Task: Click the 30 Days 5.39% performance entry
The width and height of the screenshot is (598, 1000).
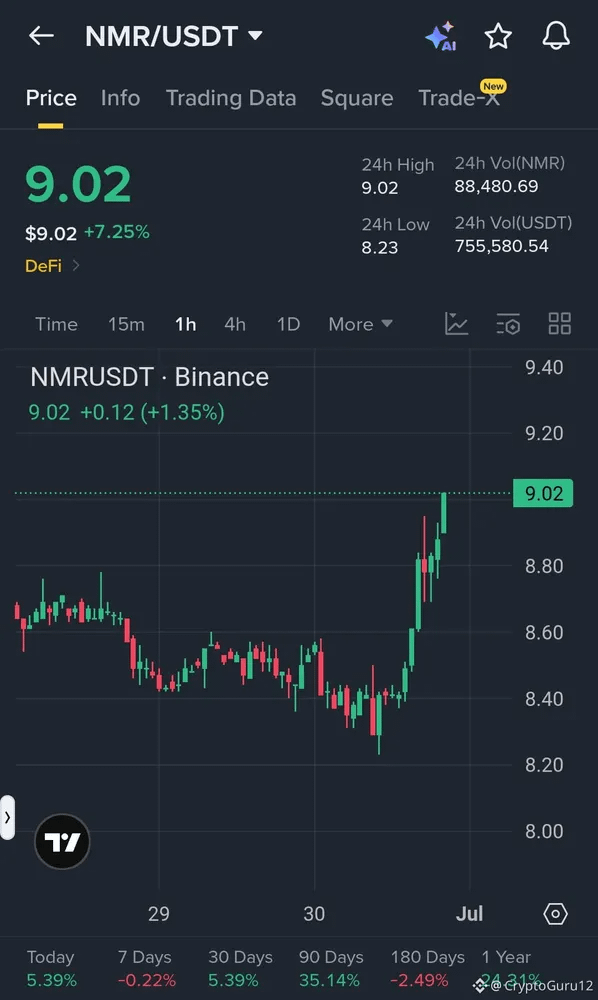Action: (240, 969)
